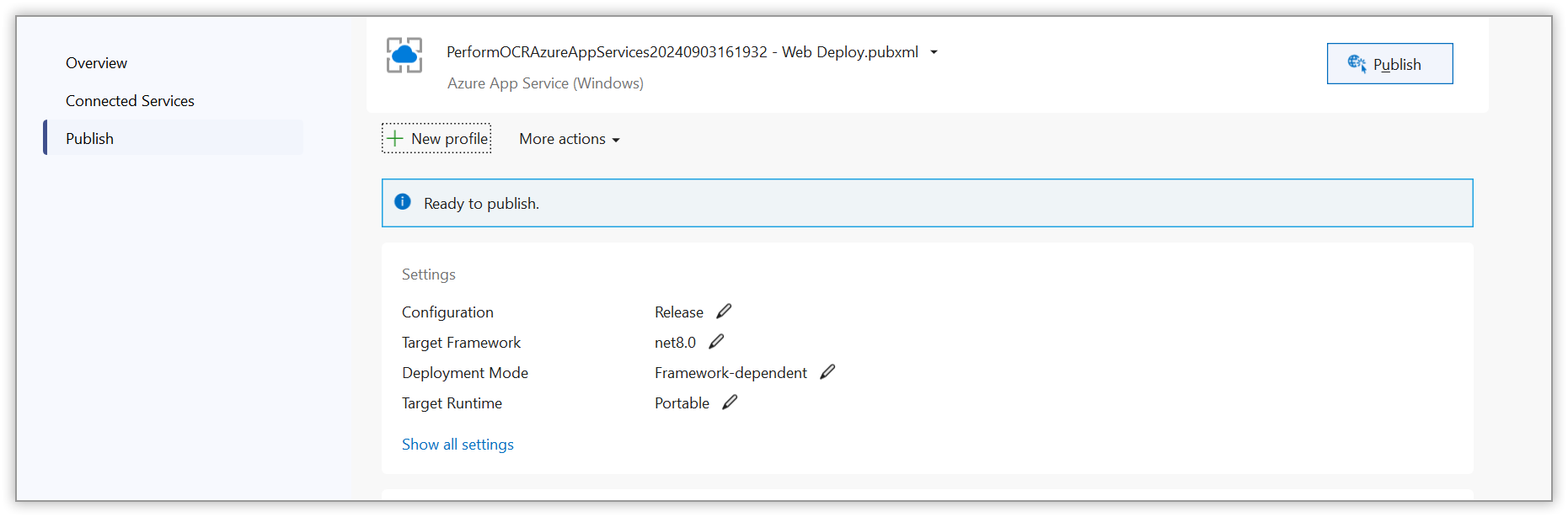1568x517 pixels.
Task: Click the pencil icon beside Release configuration
Action: pos(724,312)
